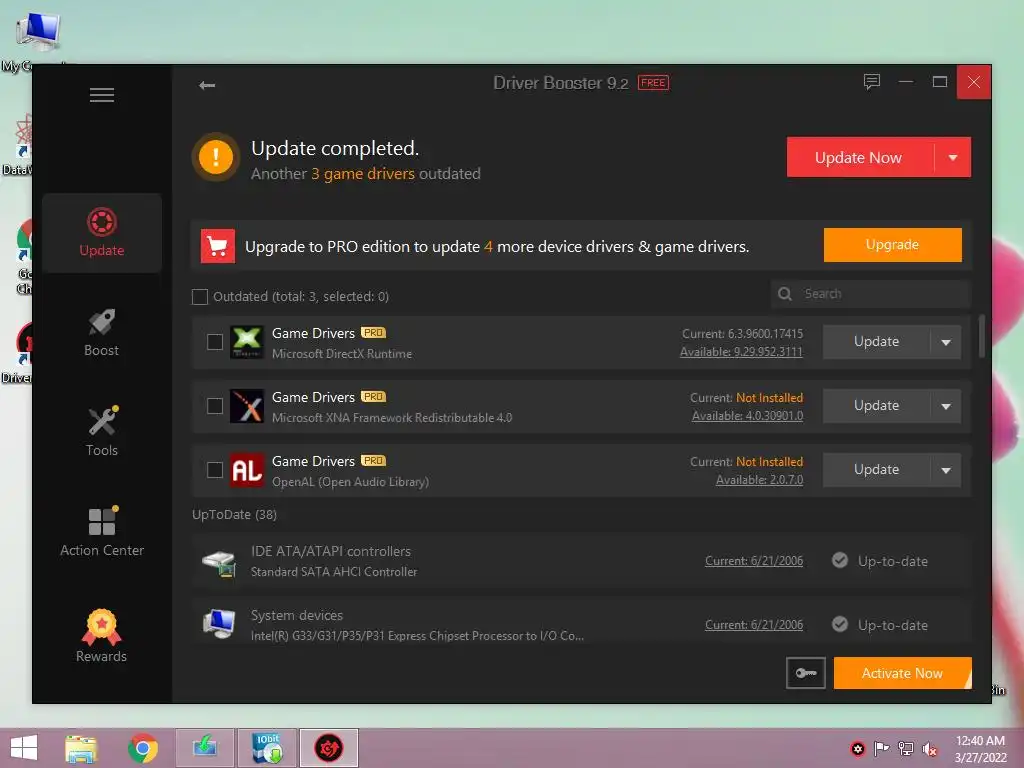
Task: Click the magnifier icon in the search box
Action: click(785, 294)
